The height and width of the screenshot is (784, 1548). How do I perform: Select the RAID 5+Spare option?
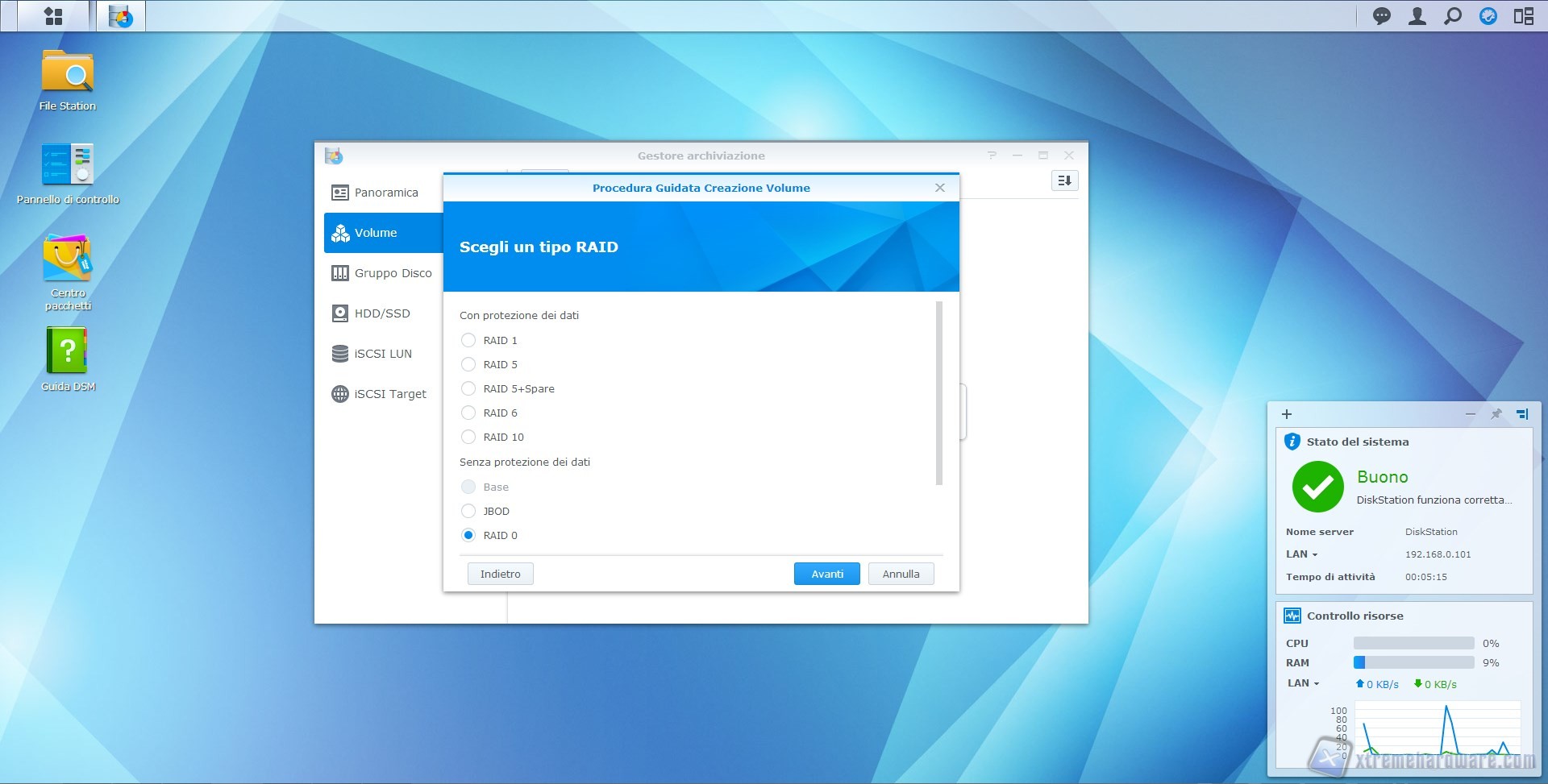tap(468, 389)
